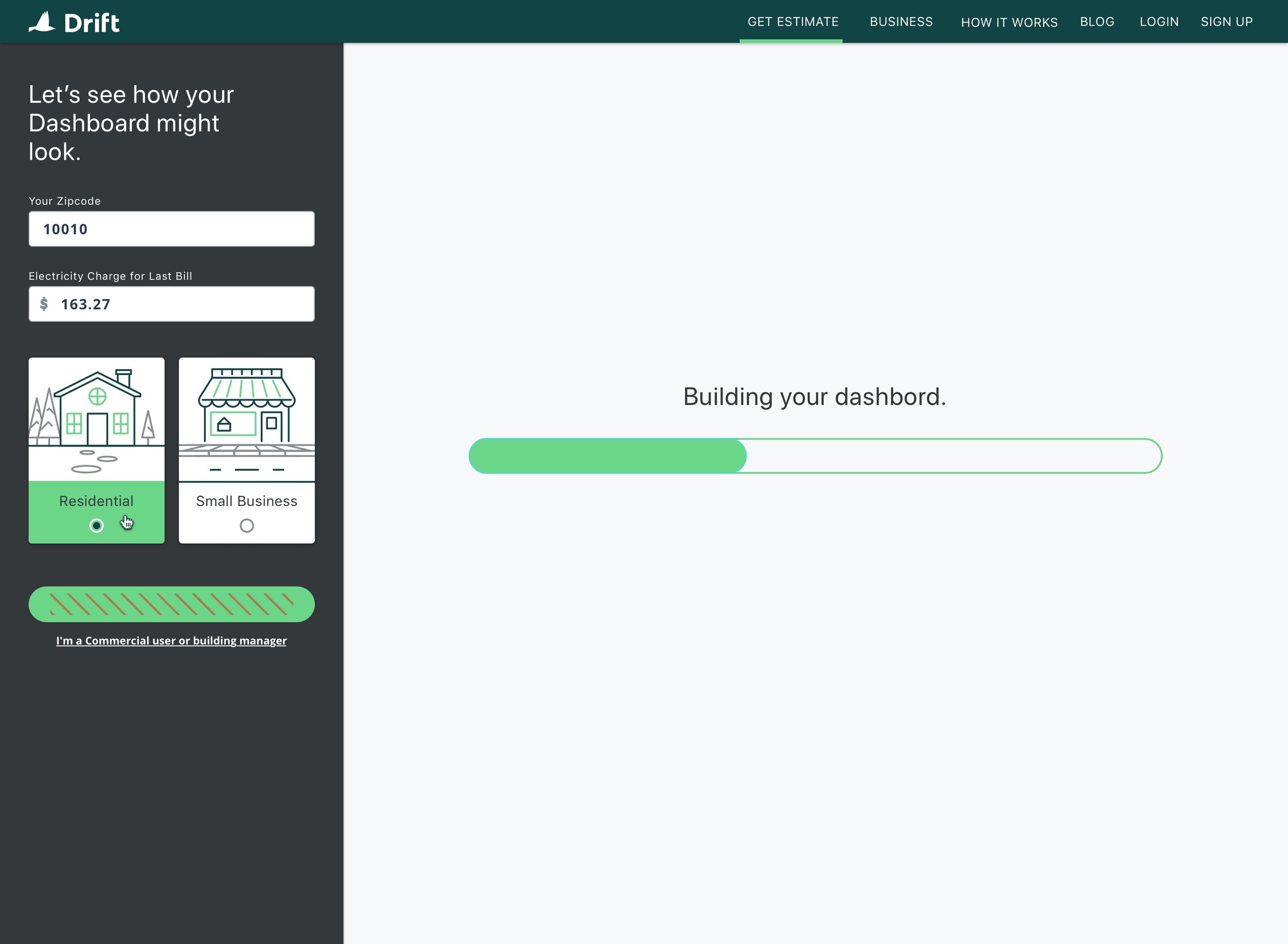The height and width of the screenshot is (944, 1288).
Task: Click the Drift bird logo icon
Action: tap(42, 22)
